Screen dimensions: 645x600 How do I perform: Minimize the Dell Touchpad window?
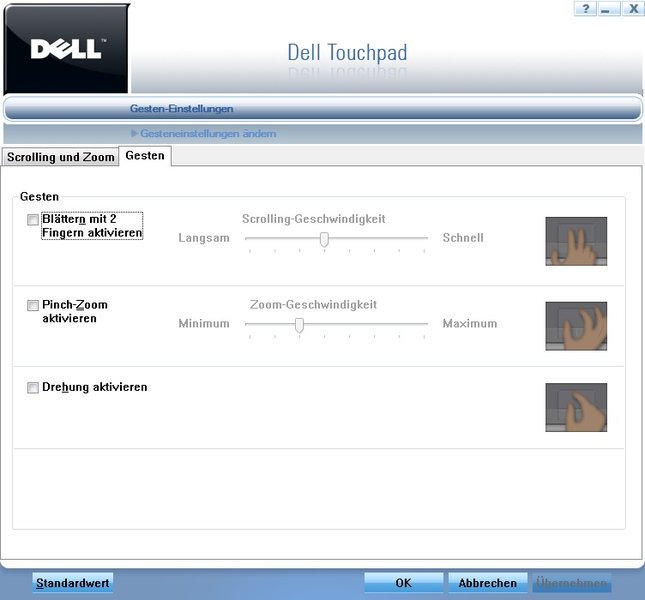[608, 9]
